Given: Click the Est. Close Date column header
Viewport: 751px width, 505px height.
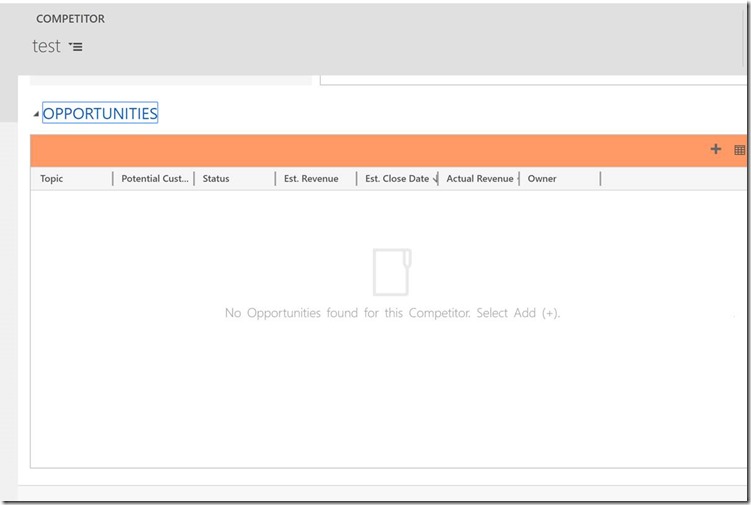Looking at the screenshot, I should coord(396,179).
